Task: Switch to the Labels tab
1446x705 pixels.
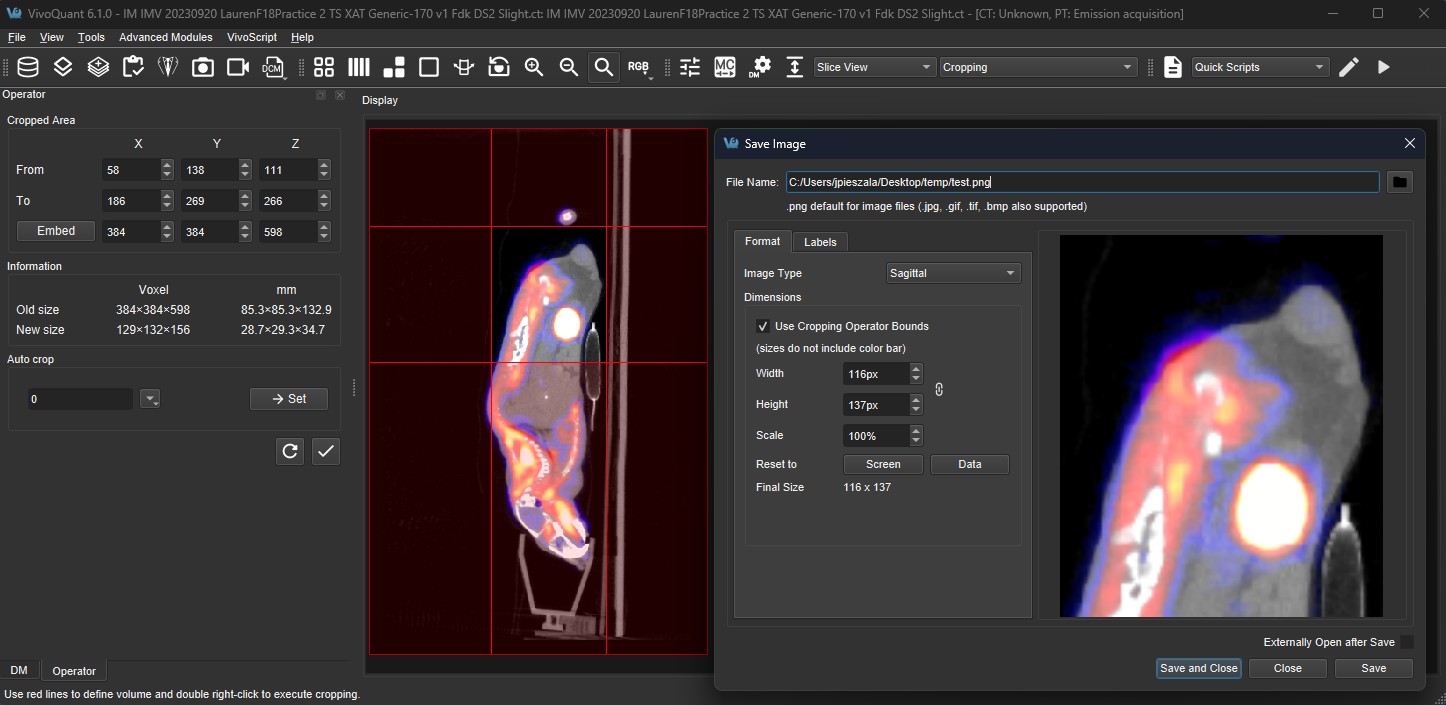Action: coord(820,242)
